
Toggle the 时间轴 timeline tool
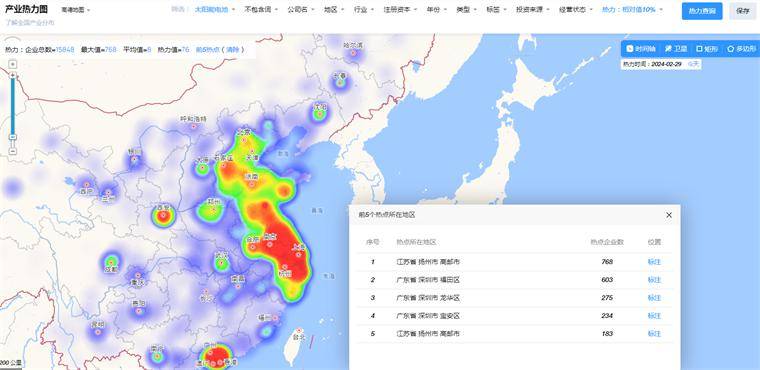tap(641, 49)
